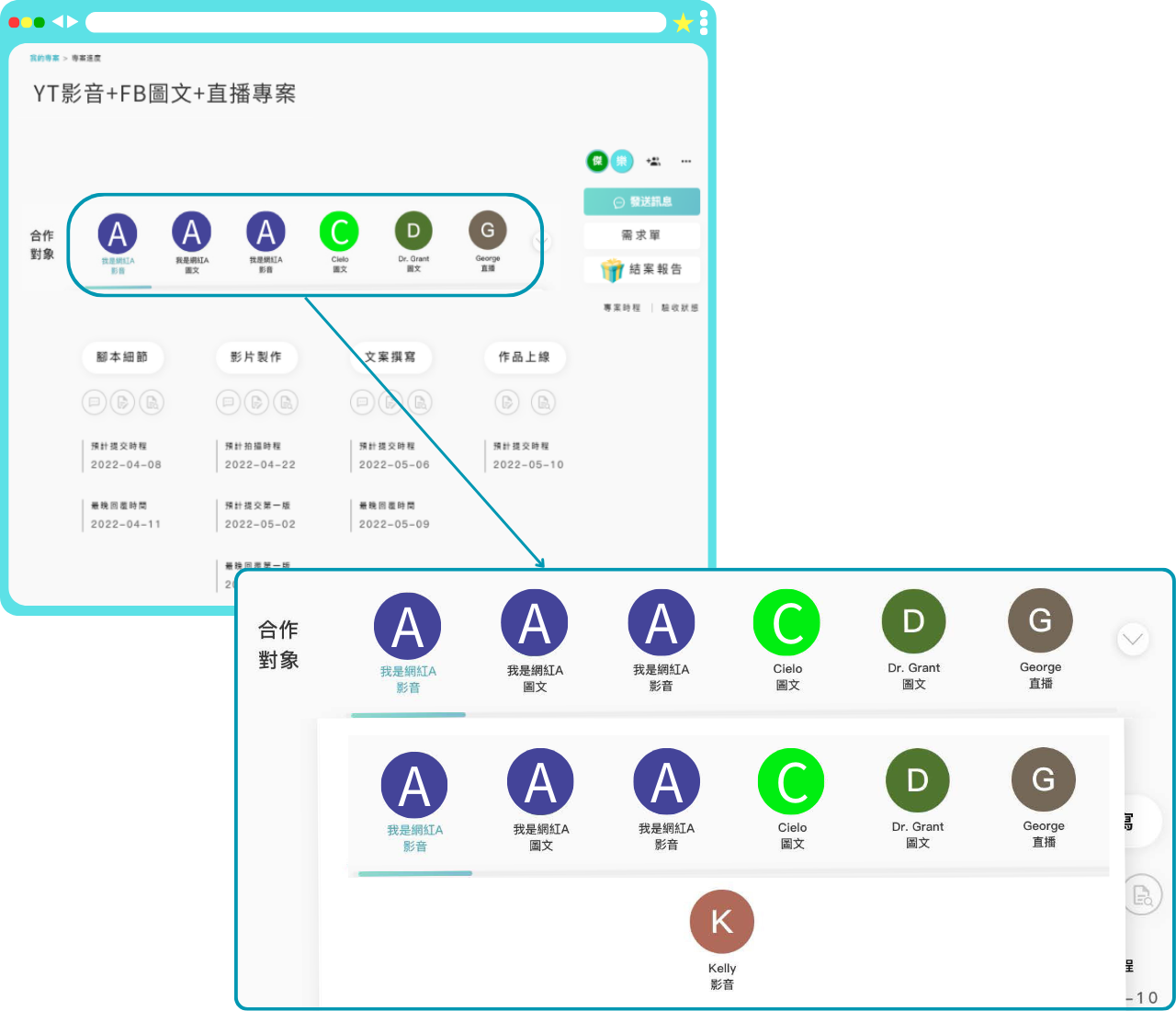The image size is (1176, 1011).
Task: Select the 文案撰寫 stage
Action: point(390,357)
